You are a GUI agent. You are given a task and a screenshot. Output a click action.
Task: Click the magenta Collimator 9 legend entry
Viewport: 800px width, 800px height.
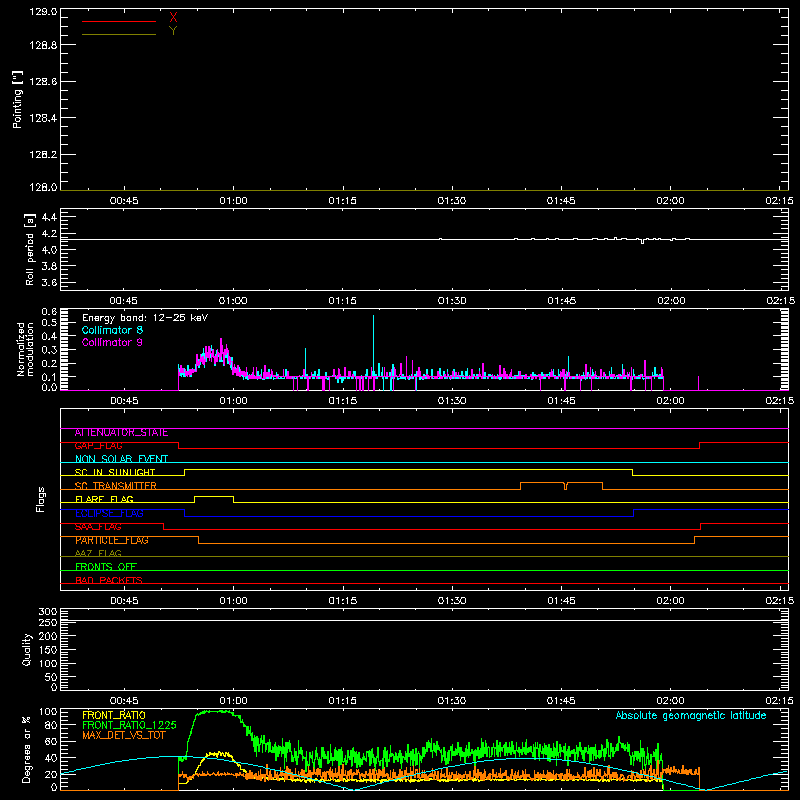click(x=112, y=342)
